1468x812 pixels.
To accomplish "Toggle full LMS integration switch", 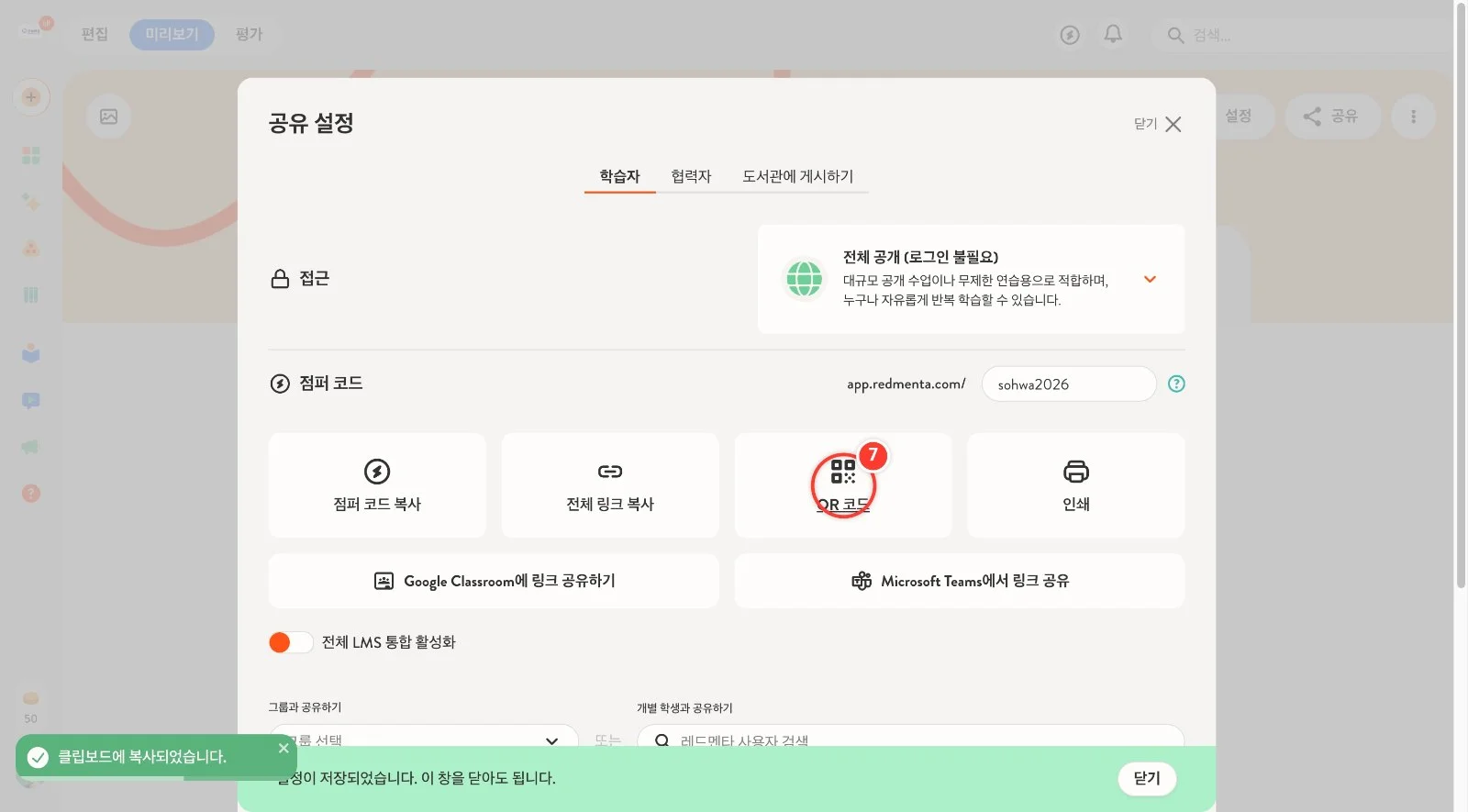I will [x=291, y=642].
